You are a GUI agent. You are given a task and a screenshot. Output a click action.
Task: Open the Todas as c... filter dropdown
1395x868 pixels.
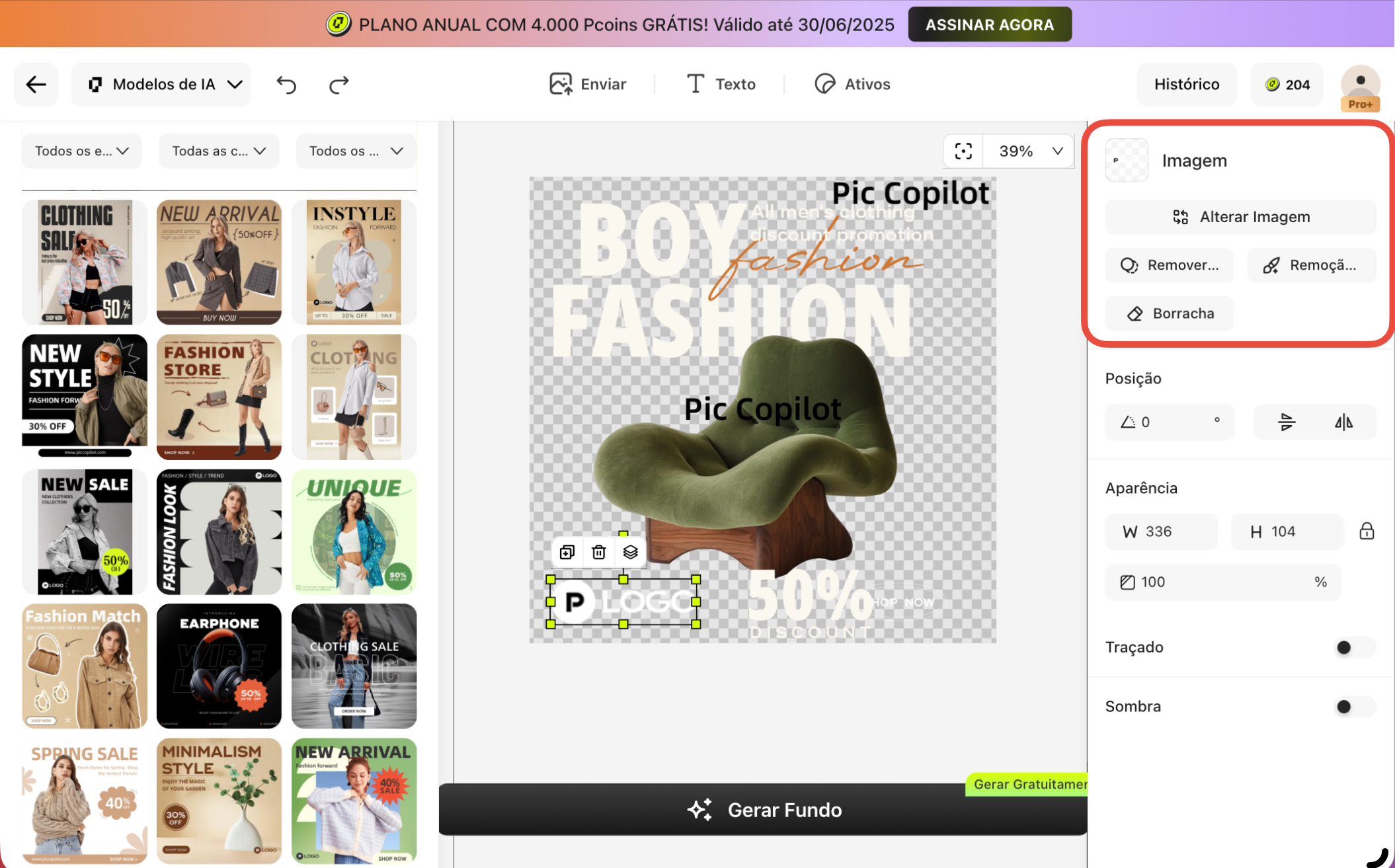click(x=219, y=151)
